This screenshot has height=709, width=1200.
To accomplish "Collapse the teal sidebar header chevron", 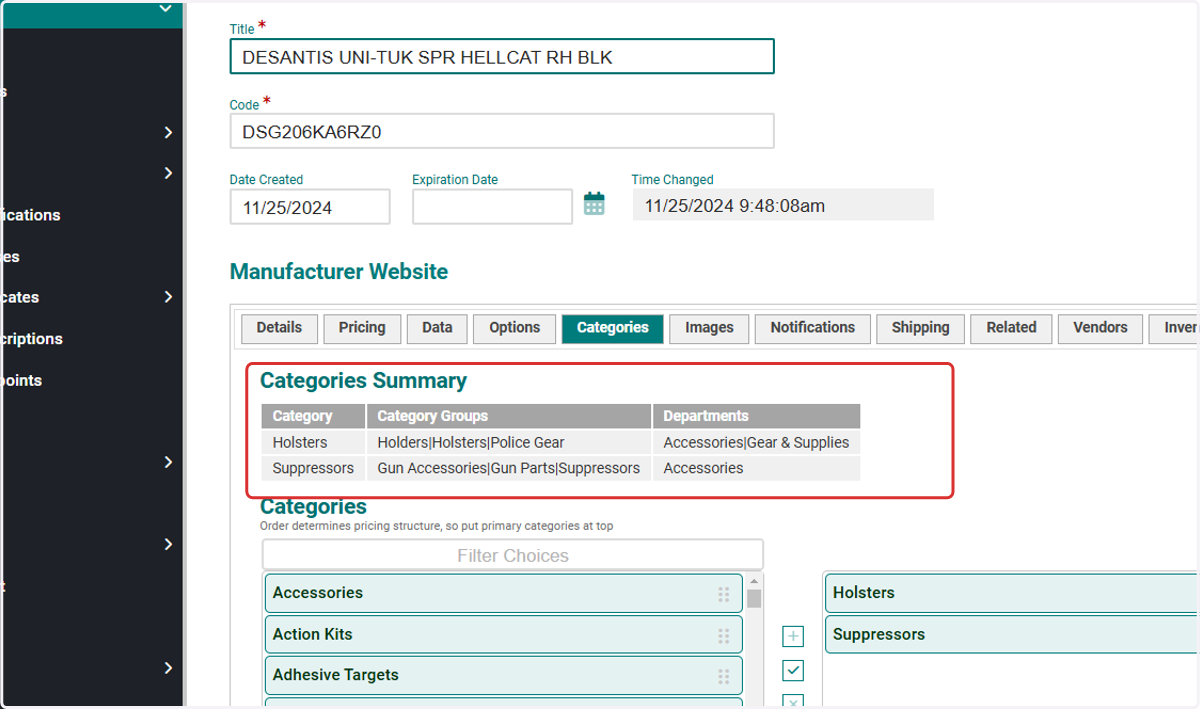I will point(166,9).
